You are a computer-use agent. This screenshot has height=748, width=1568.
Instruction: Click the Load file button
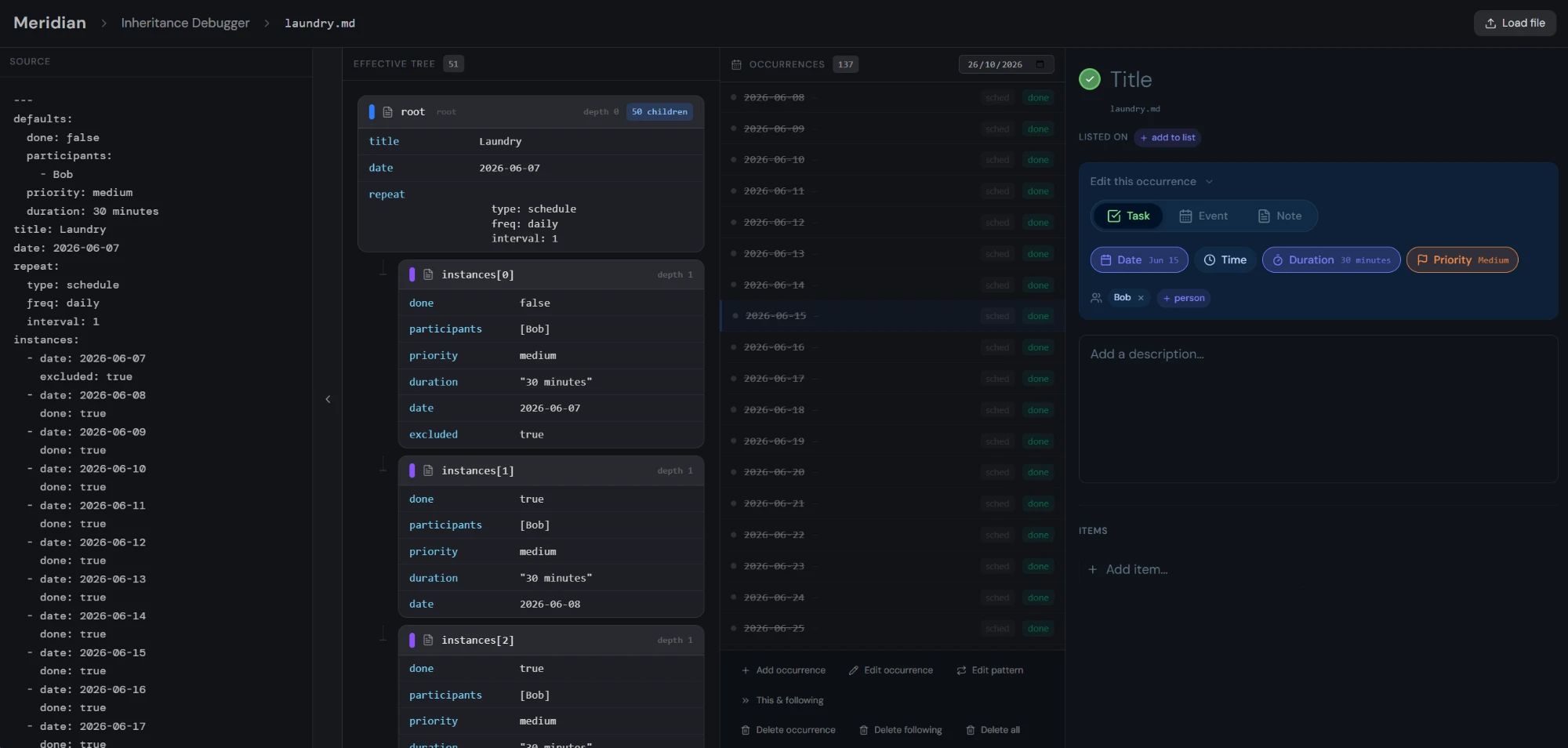click(x=1515, y=23)
